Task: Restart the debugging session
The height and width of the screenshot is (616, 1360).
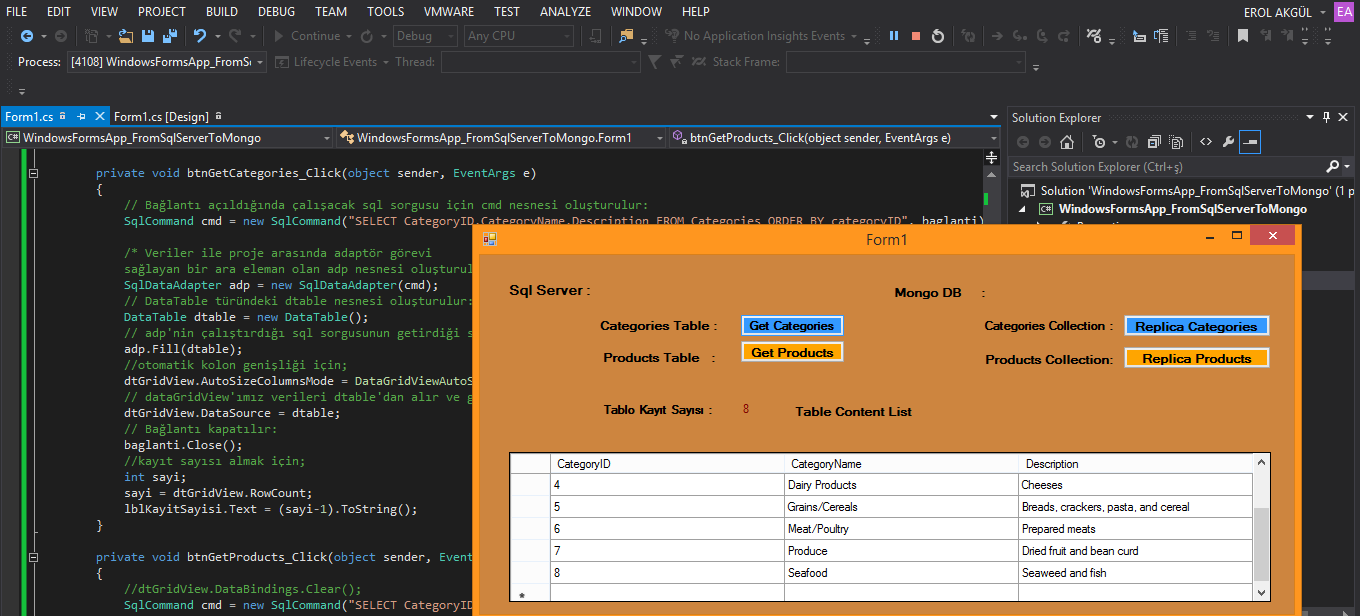Action: click(x=938, y=36)
